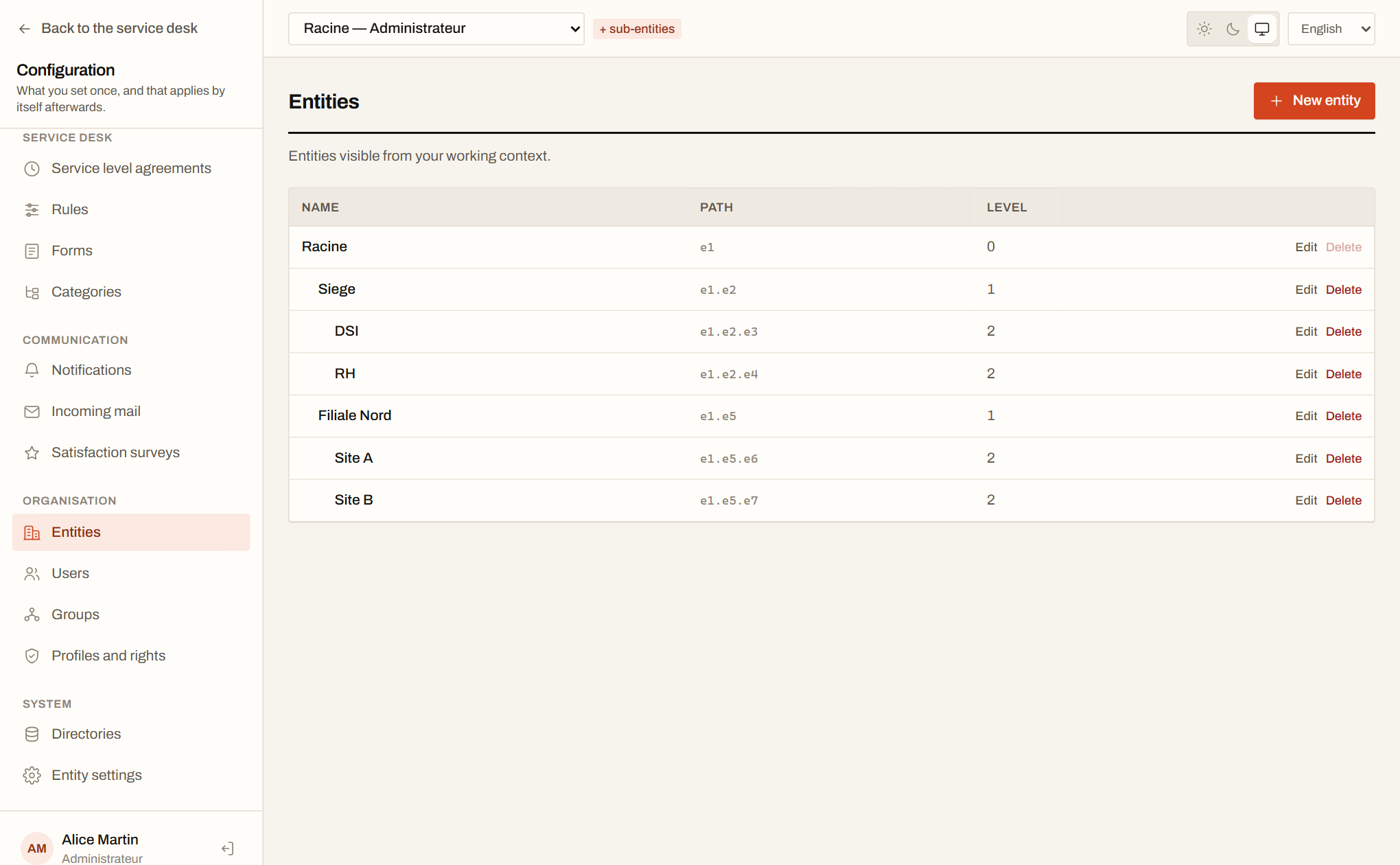Click the AM user avatar
1400x865 pixels.
pyautogui.click(x=37, y=849)
